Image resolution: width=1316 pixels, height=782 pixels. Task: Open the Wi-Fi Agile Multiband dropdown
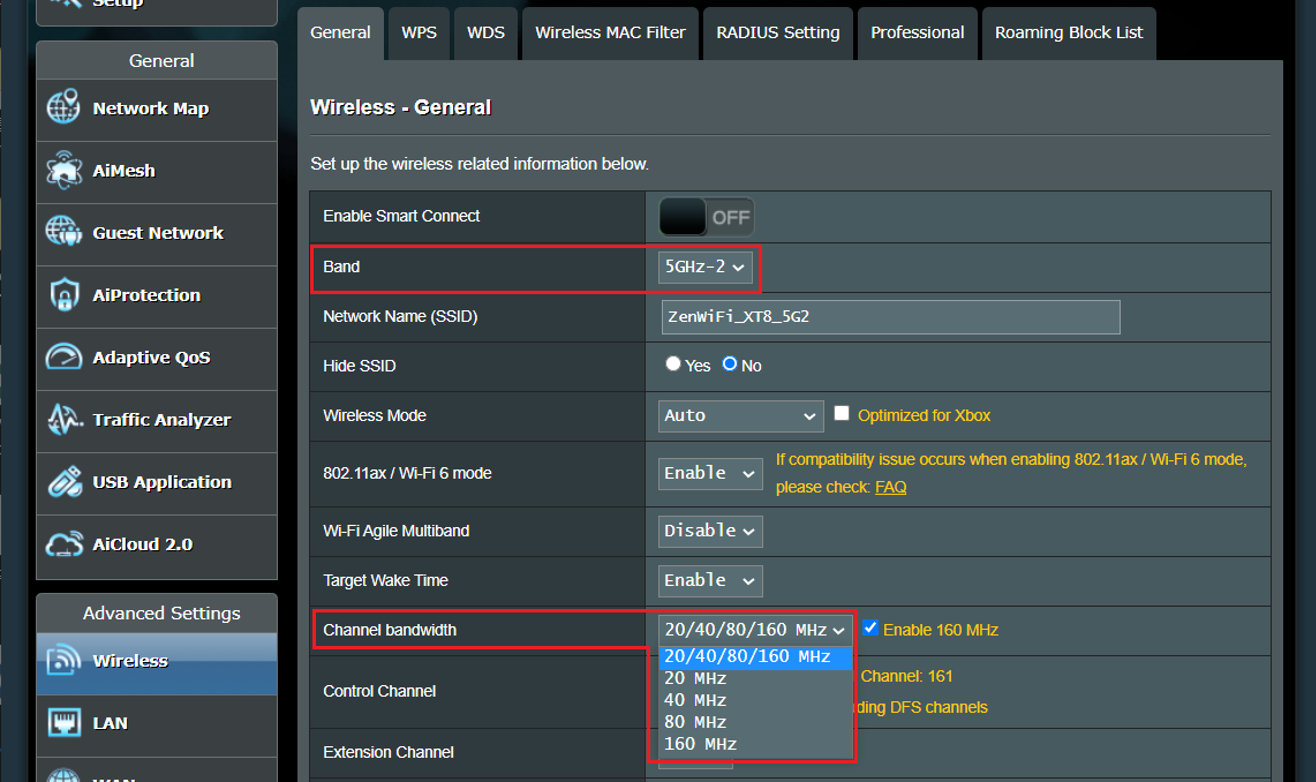pos(711,531)
